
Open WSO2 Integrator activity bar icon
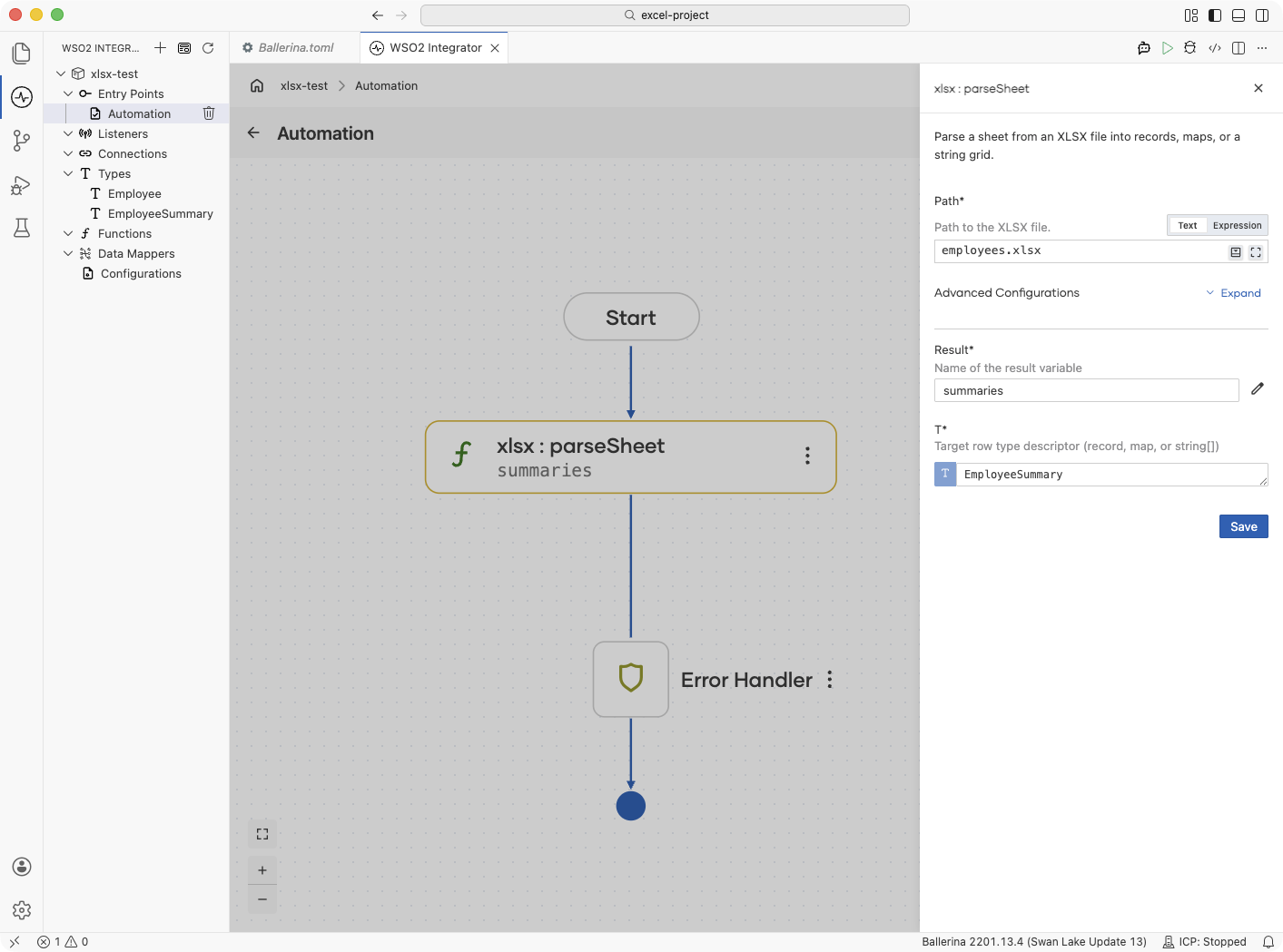point(22,97)
